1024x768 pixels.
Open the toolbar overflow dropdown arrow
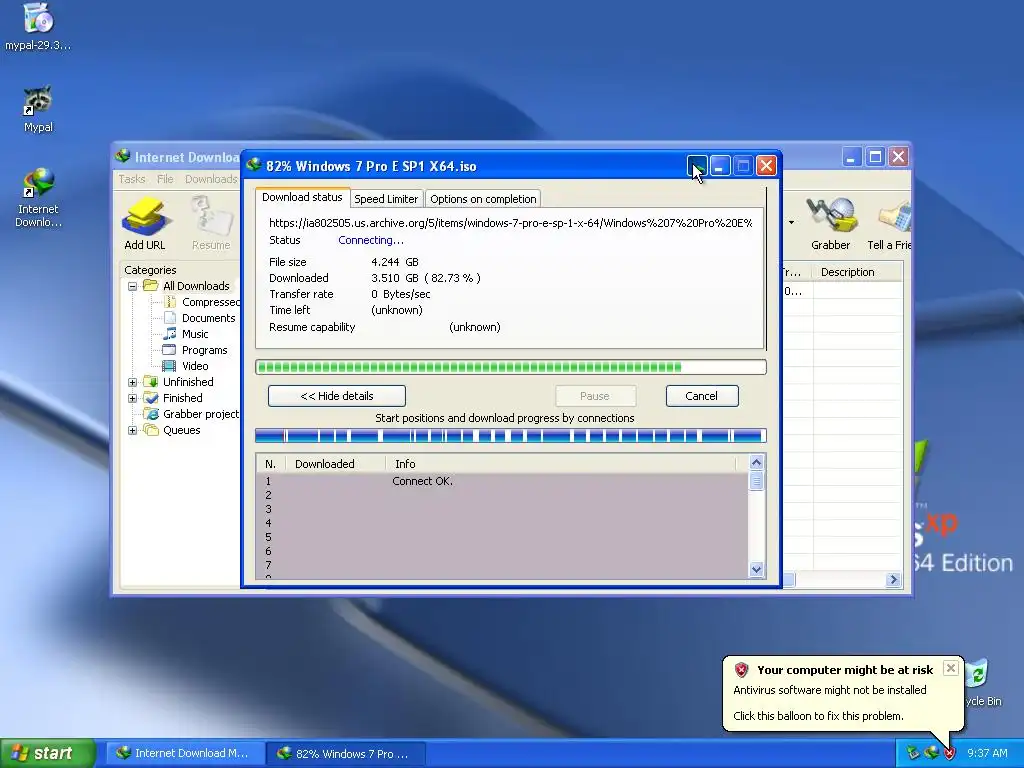(792, 223)
